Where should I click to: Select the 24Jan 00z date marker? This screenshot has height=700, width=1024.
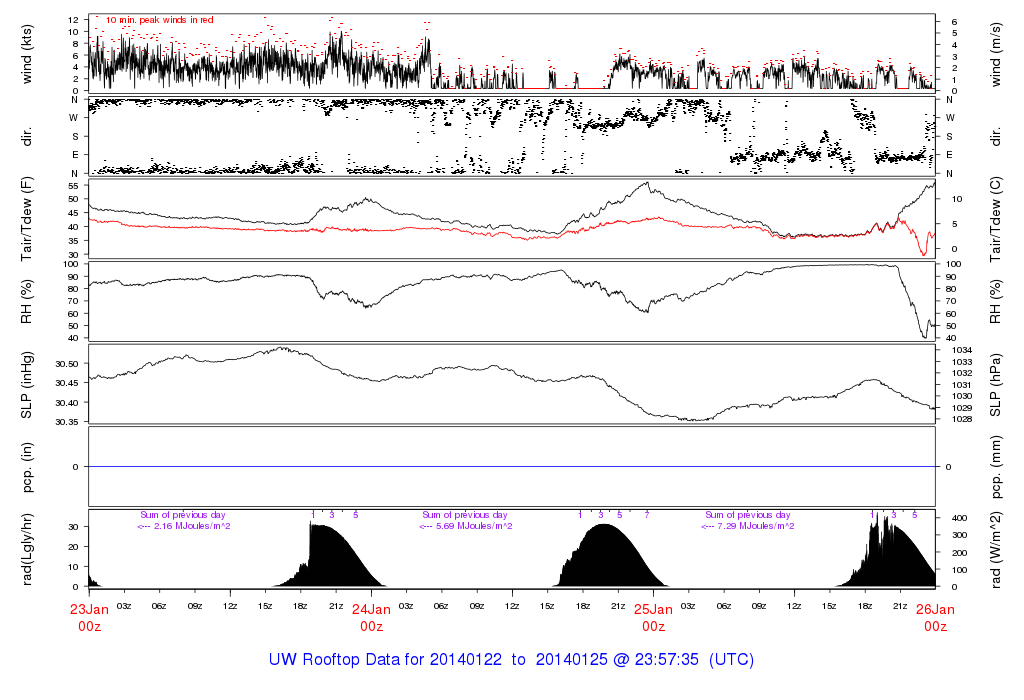[371, 617]
